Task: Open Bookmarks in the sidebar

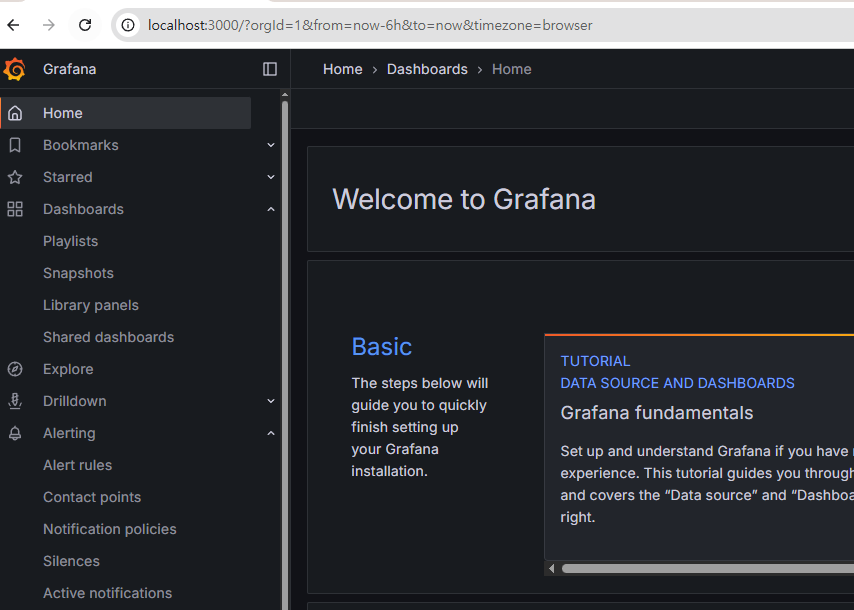Action: click(81, 145)
